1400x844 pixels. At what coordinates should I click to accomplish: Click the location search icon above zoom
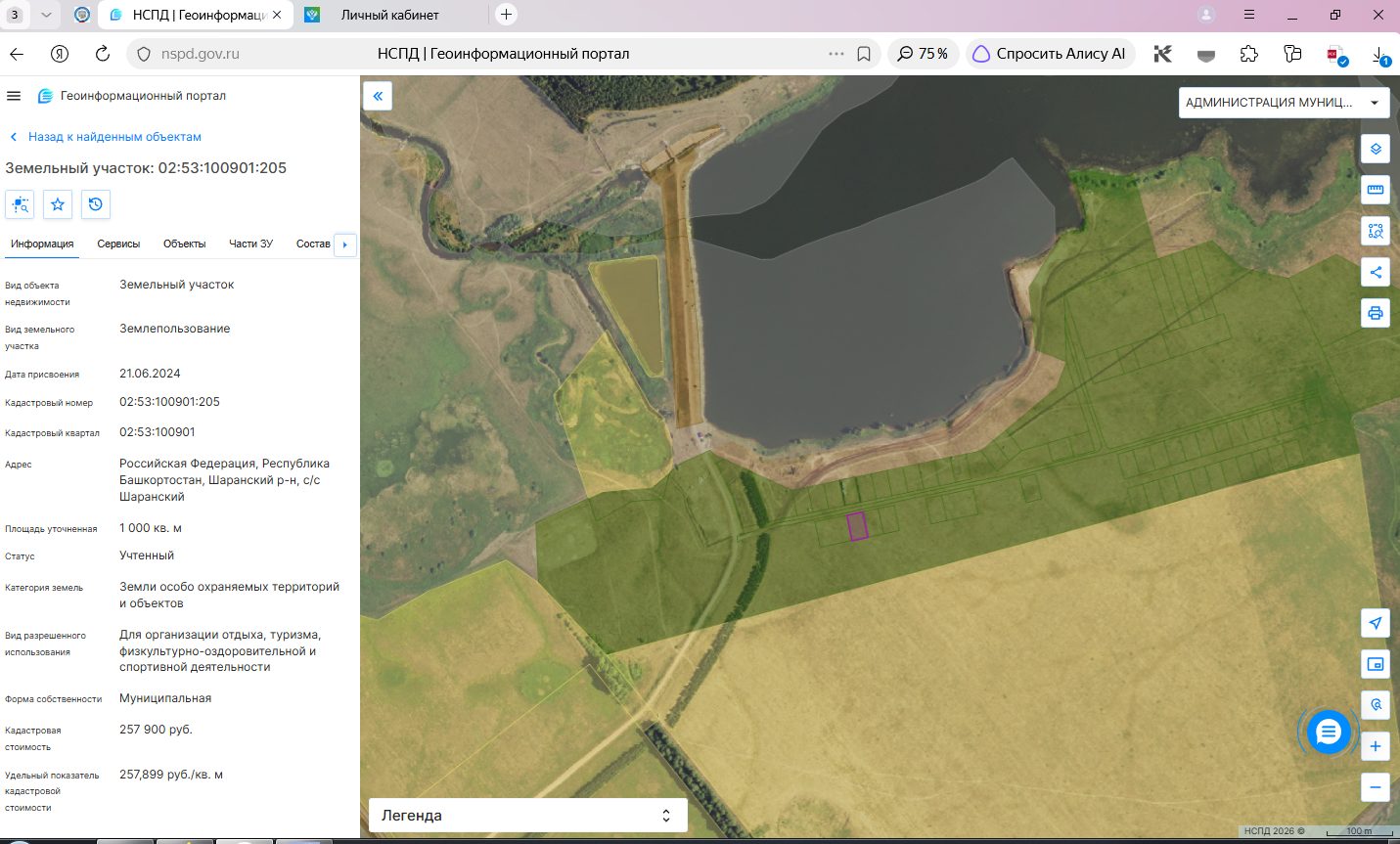pos(1376,705)
